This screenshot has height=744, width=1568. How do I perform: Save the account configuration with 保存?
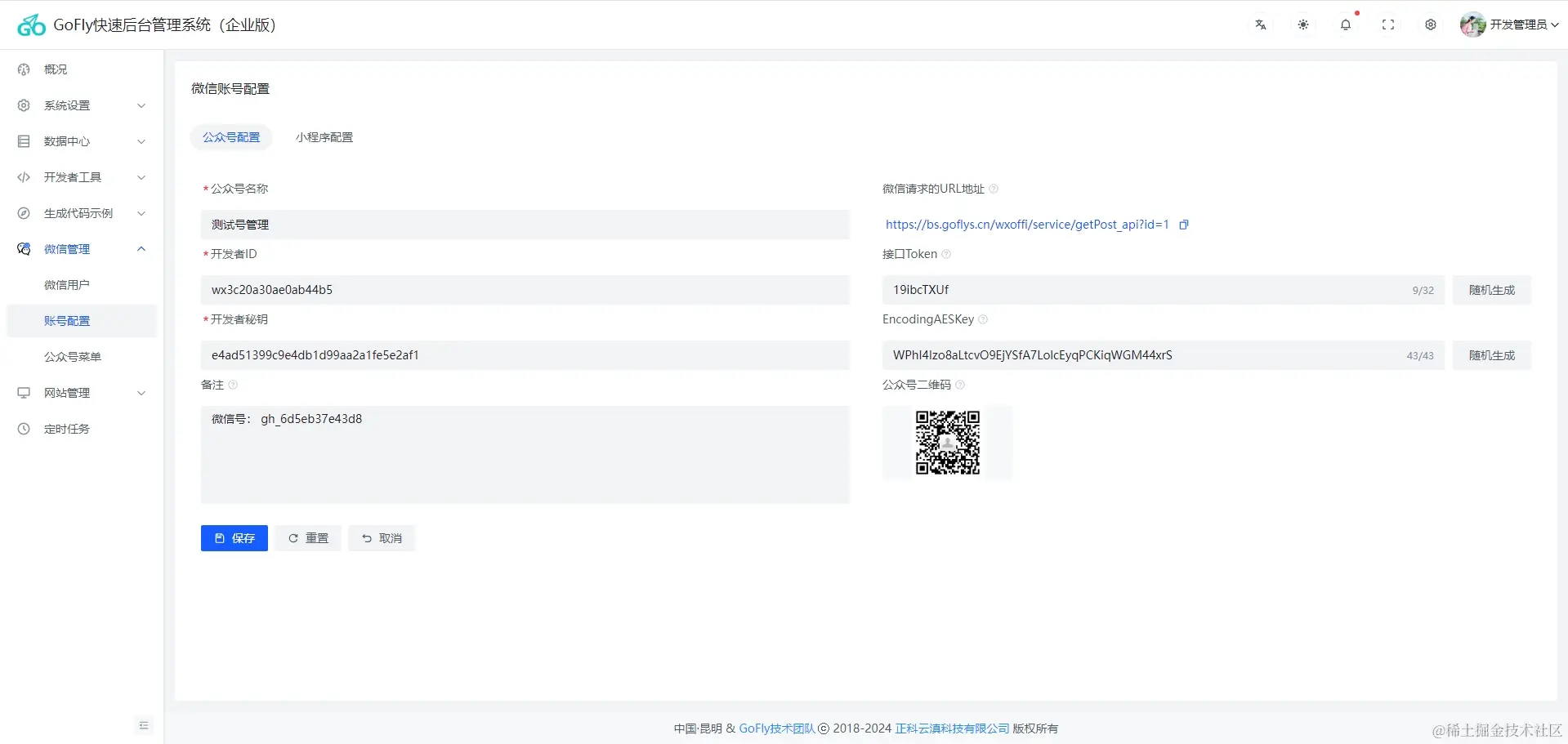235,538
